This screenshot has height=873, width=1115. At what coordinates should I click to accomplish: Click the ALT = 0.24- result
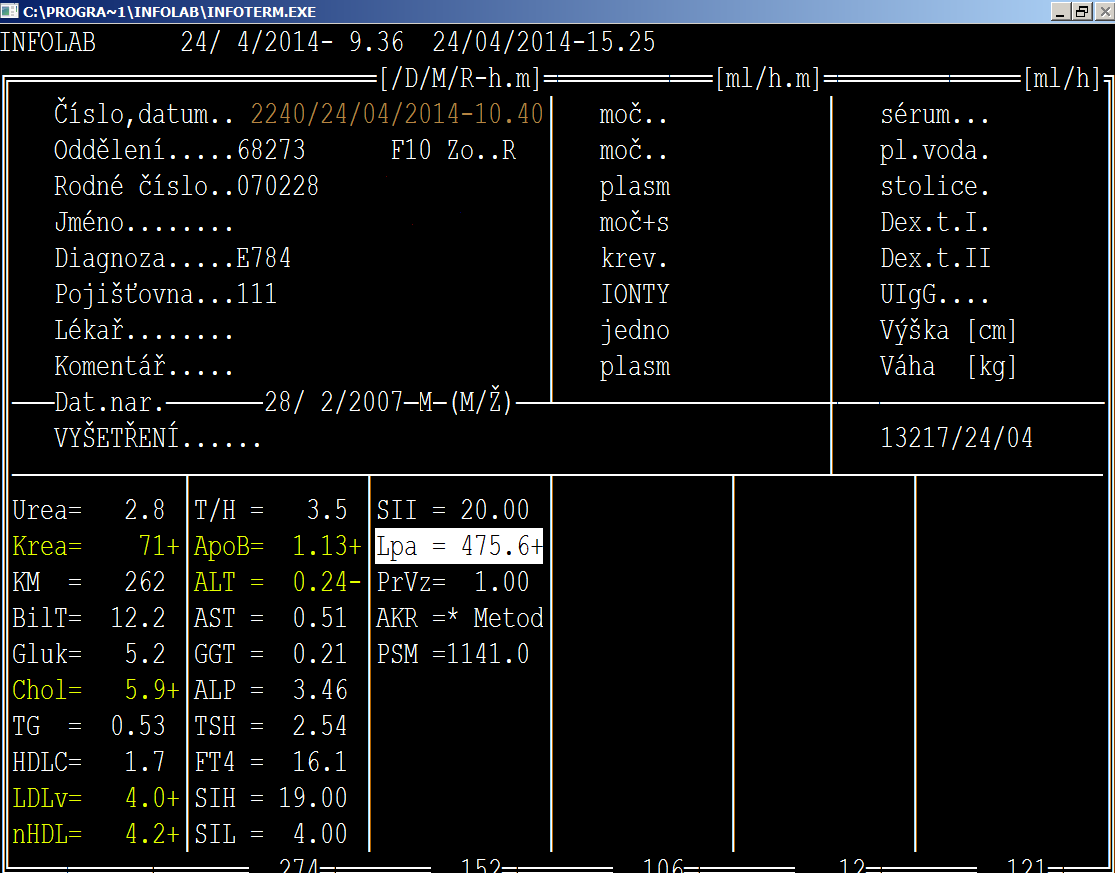(278, 582)
